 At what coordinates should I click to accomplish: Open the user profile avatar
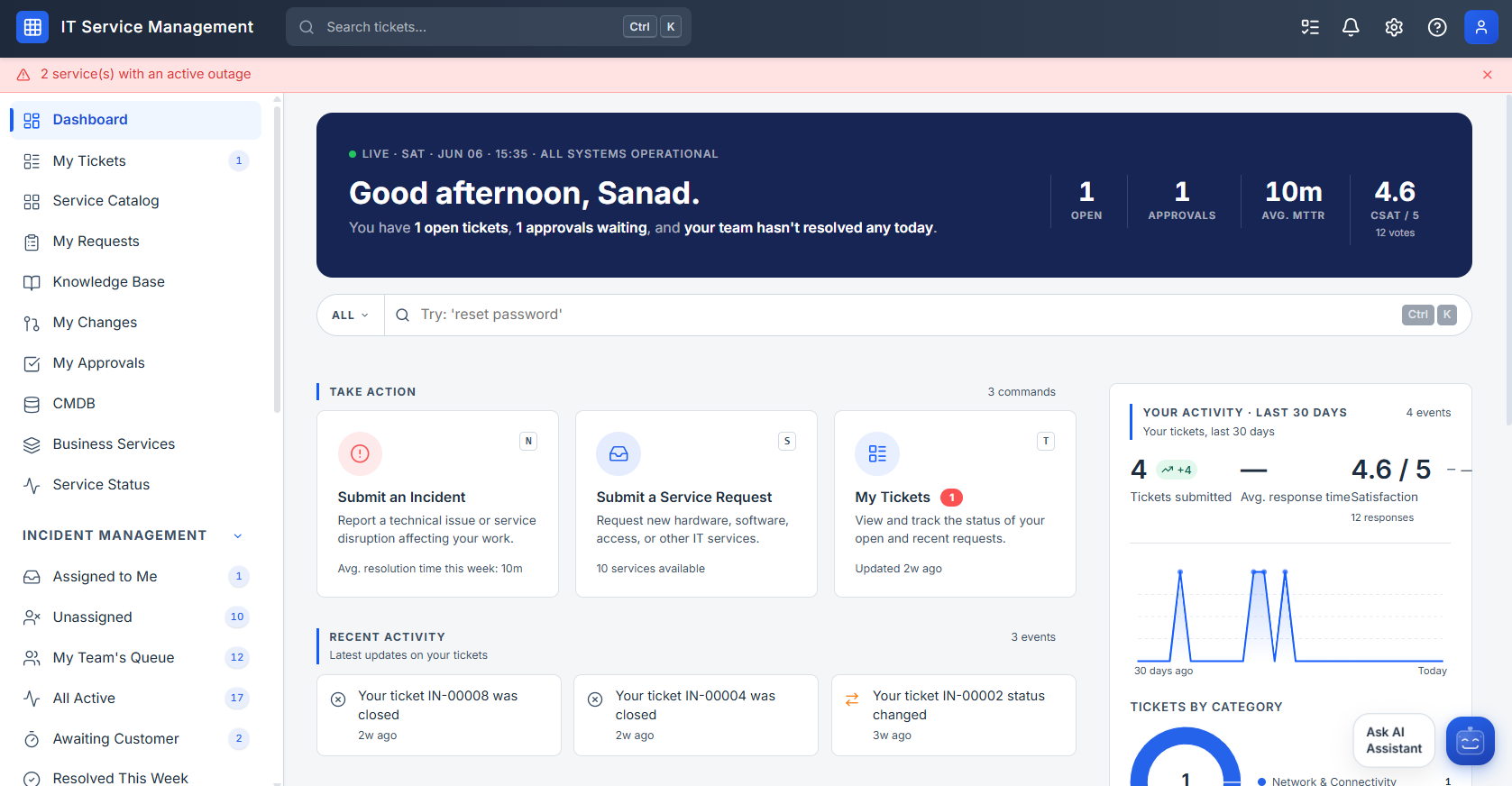pyautogui.click(x=1480, y=27)
